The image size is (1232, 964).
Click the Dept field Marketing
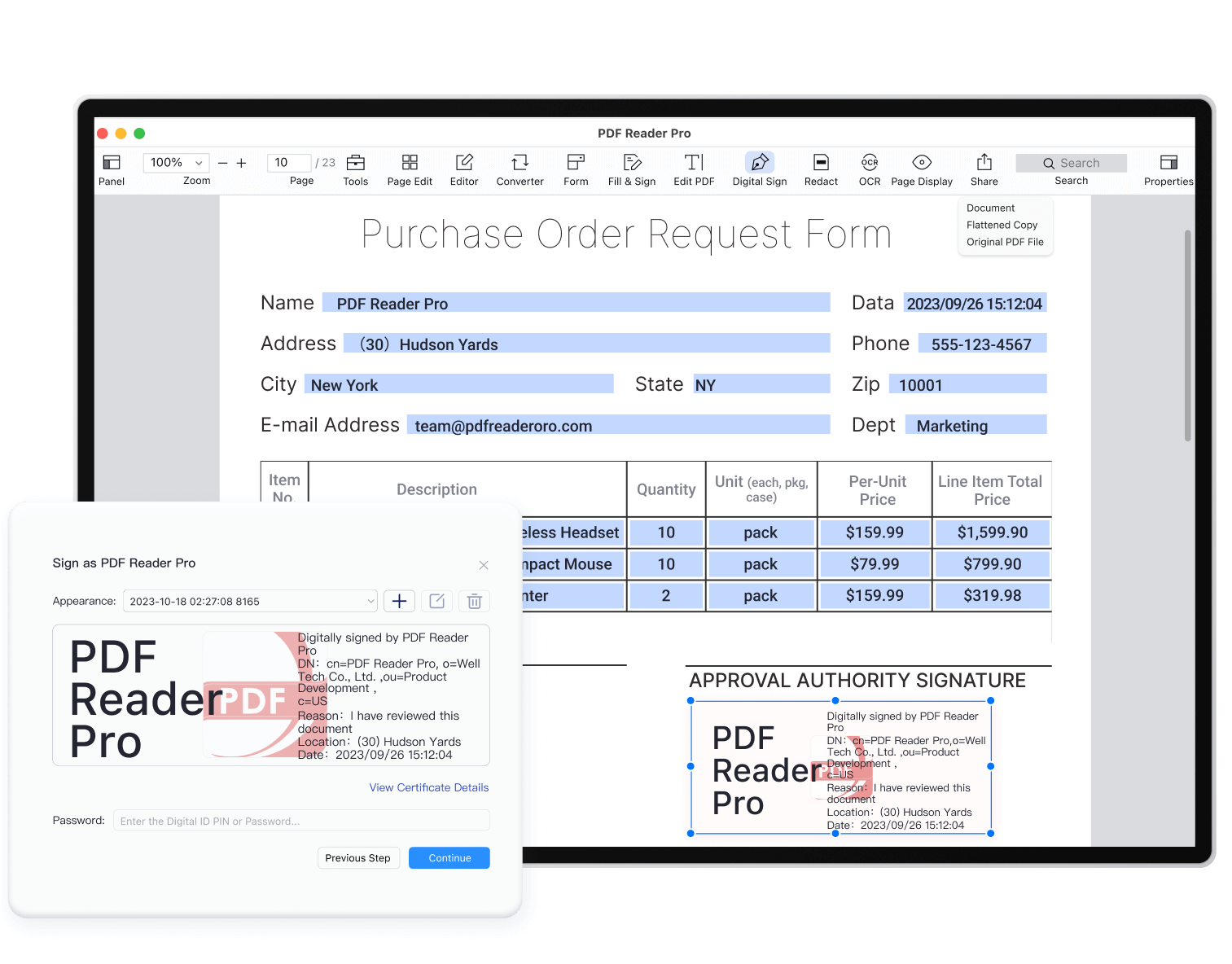(x=976, y=425)
